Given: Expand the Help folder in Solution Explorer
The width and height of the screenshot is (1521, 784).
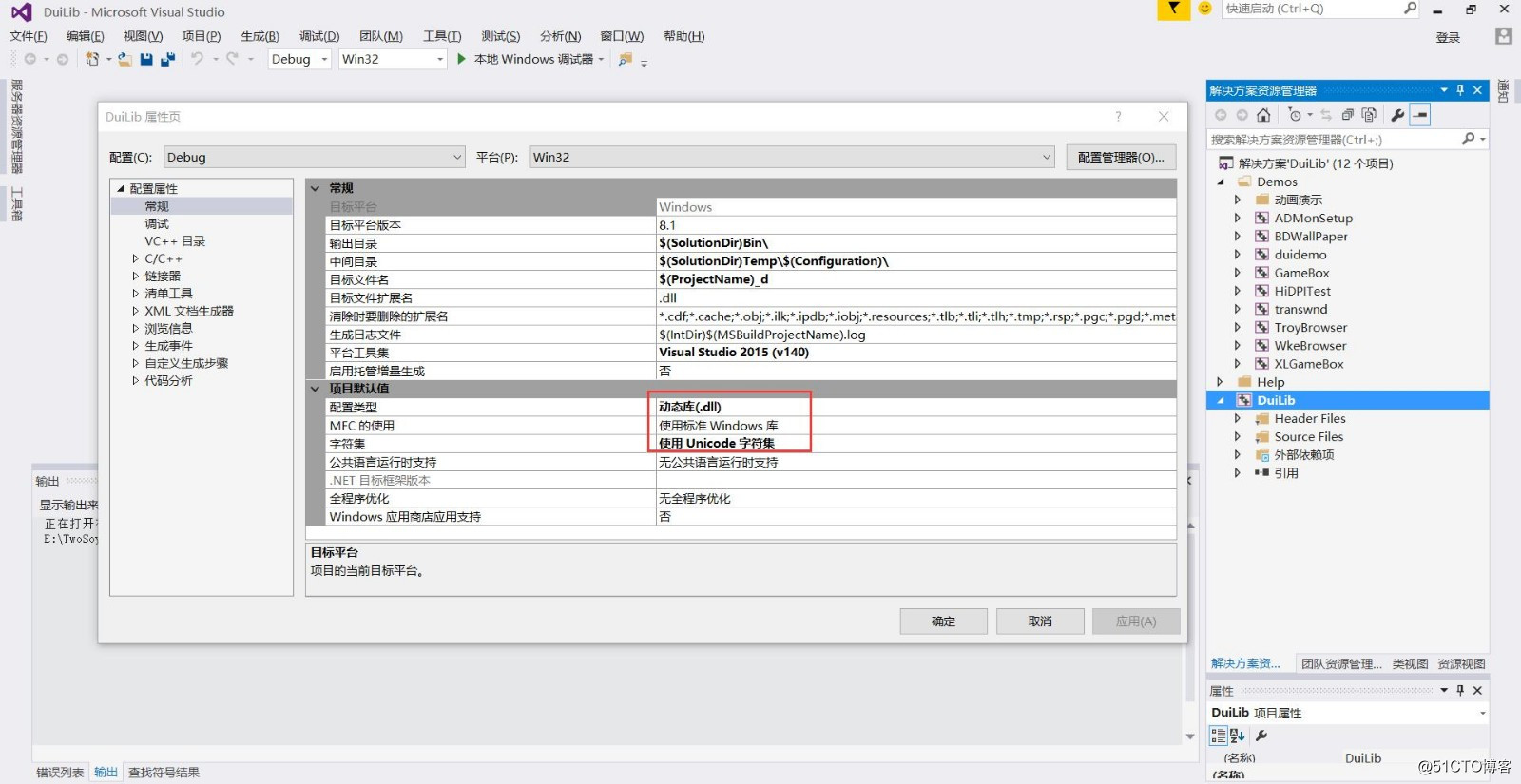Looking at the screenshot, I should 1221,382.
